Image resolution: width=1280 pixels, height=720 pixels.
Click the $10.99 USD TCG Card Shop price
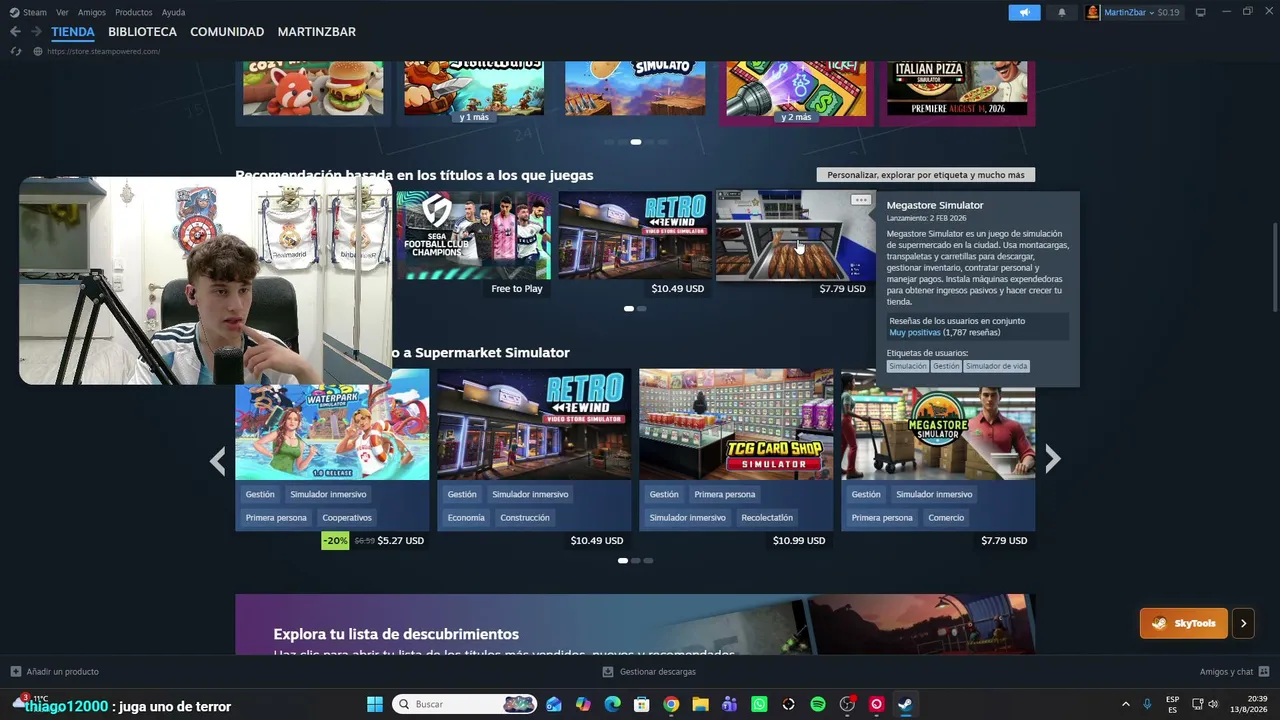pos(799,541)
